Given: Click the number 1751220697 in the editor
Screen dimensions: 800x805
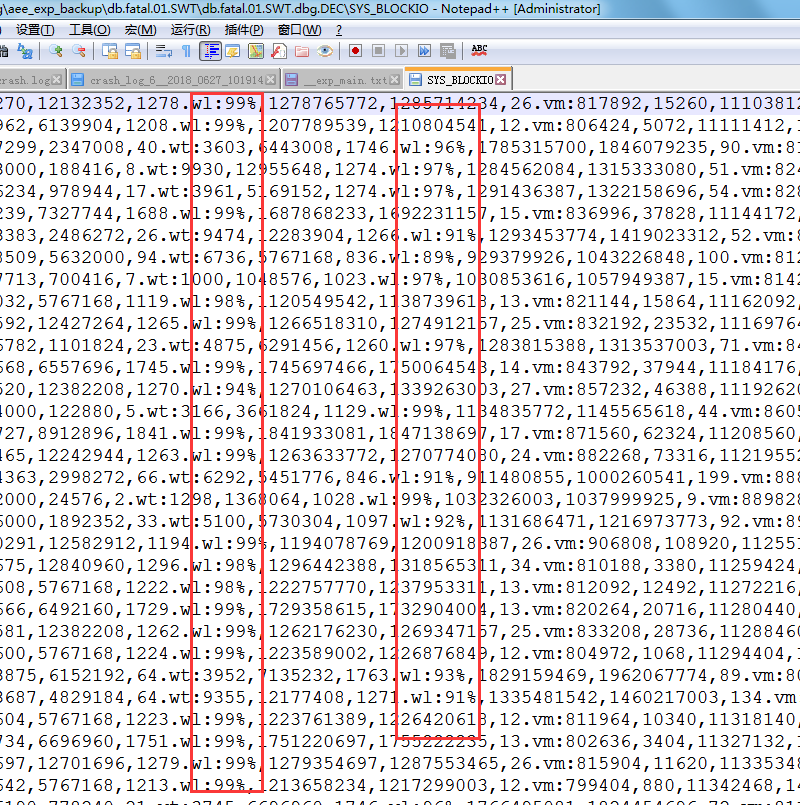Looking at the screenshot, I should pyautogui.click(x=313, y=742).
